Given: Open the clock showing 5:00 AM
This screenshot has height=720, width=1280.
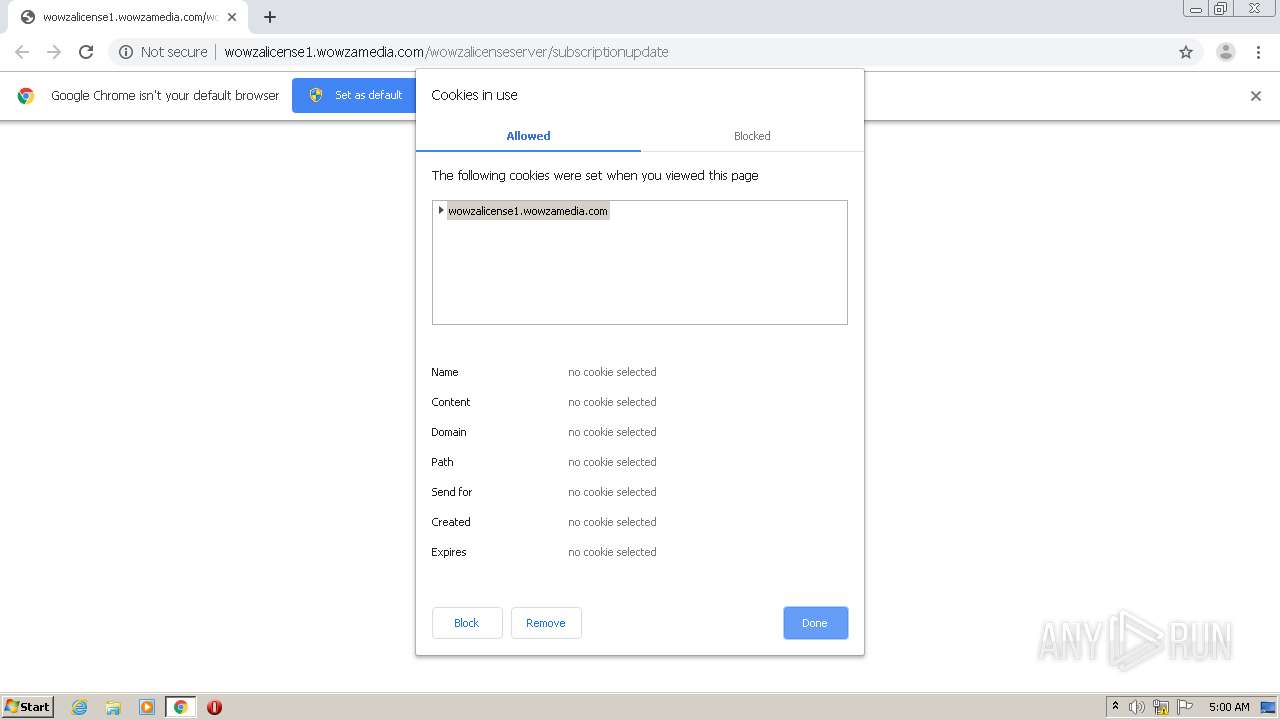Looking at the screenshot, I should (1229, 707).
